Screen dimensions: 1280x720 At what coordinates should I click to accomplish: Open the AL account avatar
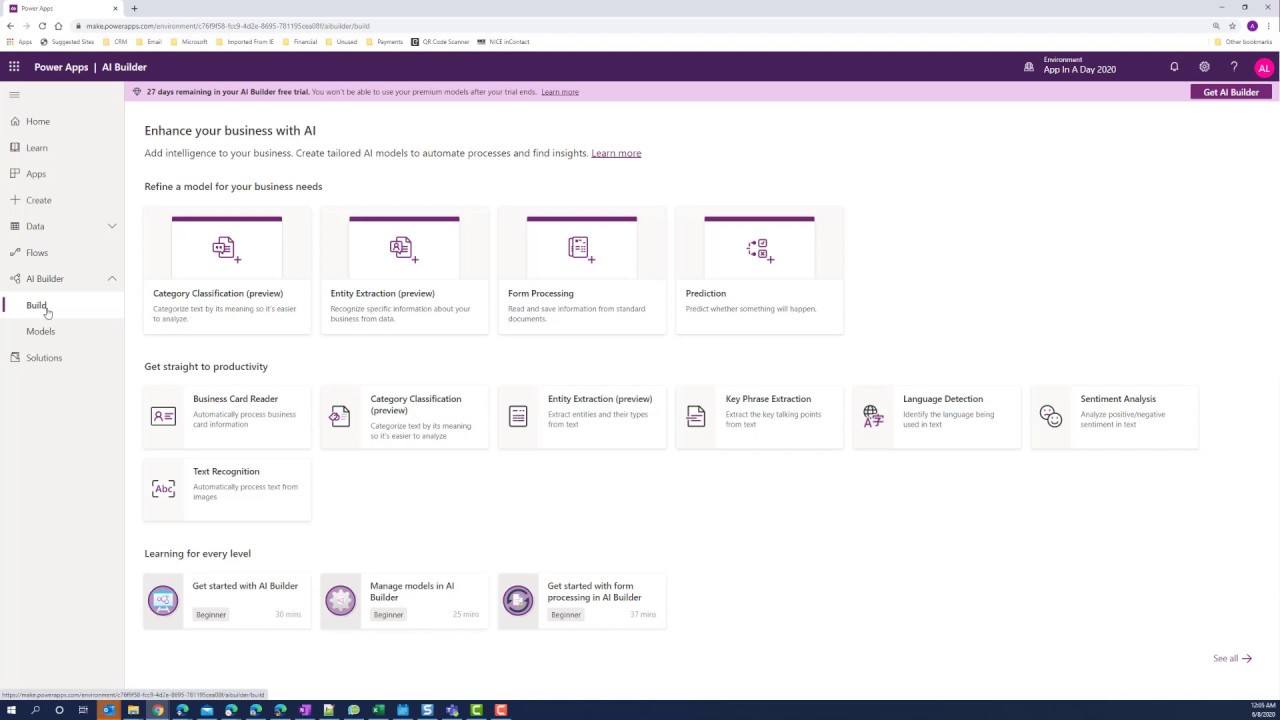(x=1264, y=68)
